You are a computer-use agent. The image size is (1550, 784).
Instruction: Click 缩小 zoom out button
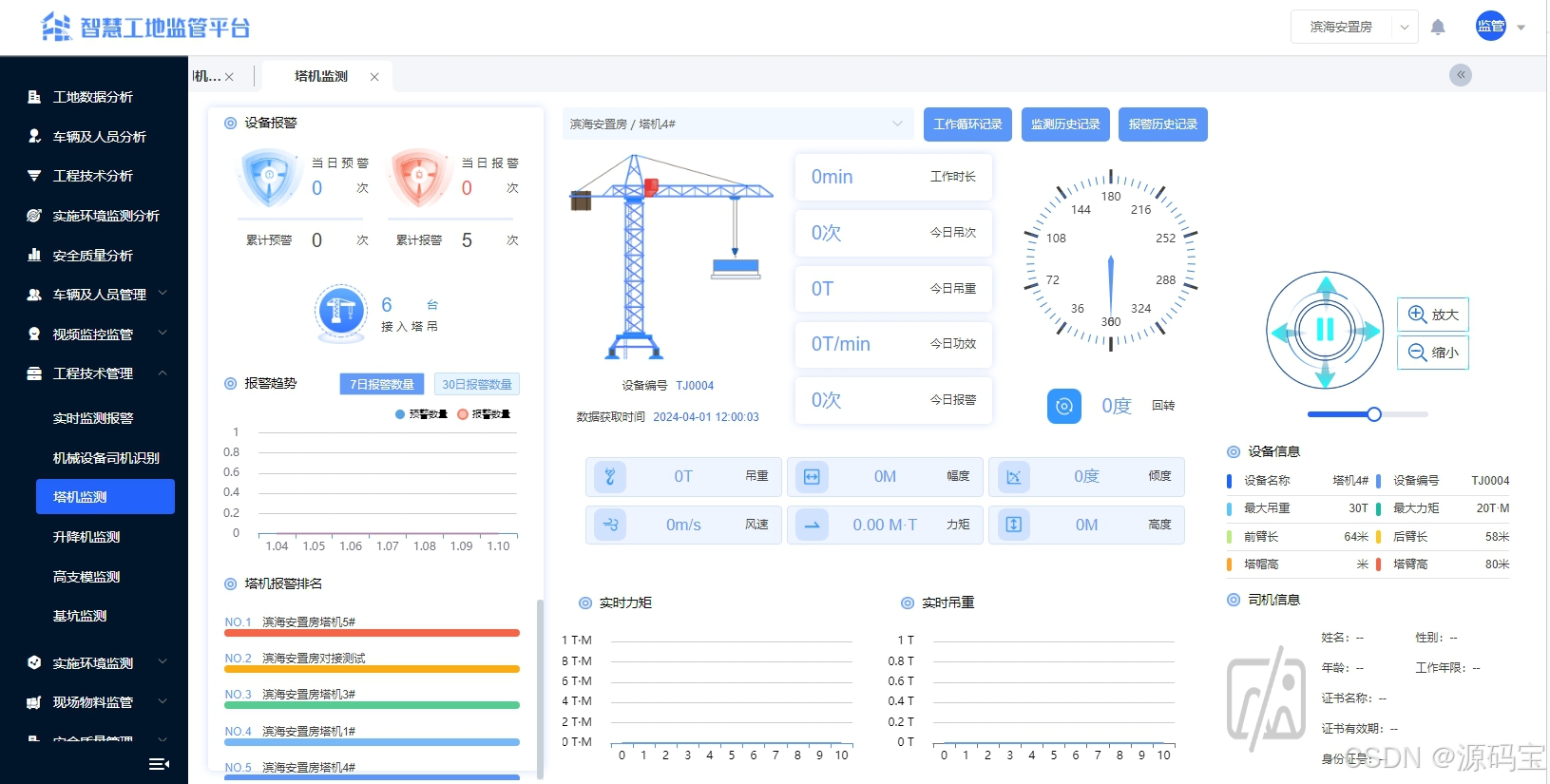click(1433, 353)
